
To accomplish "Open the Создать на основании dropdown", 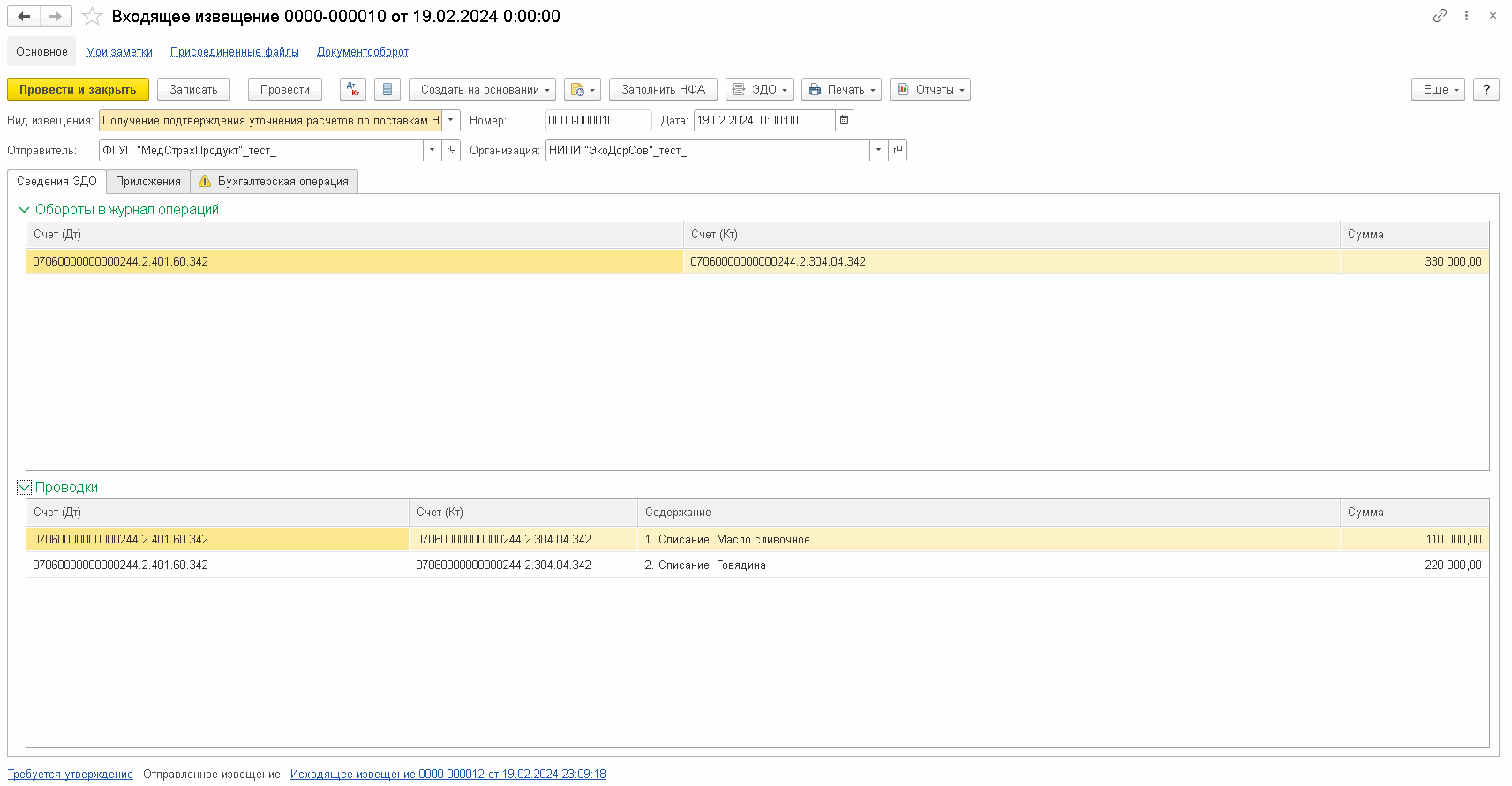I will (x=482, y=89).
